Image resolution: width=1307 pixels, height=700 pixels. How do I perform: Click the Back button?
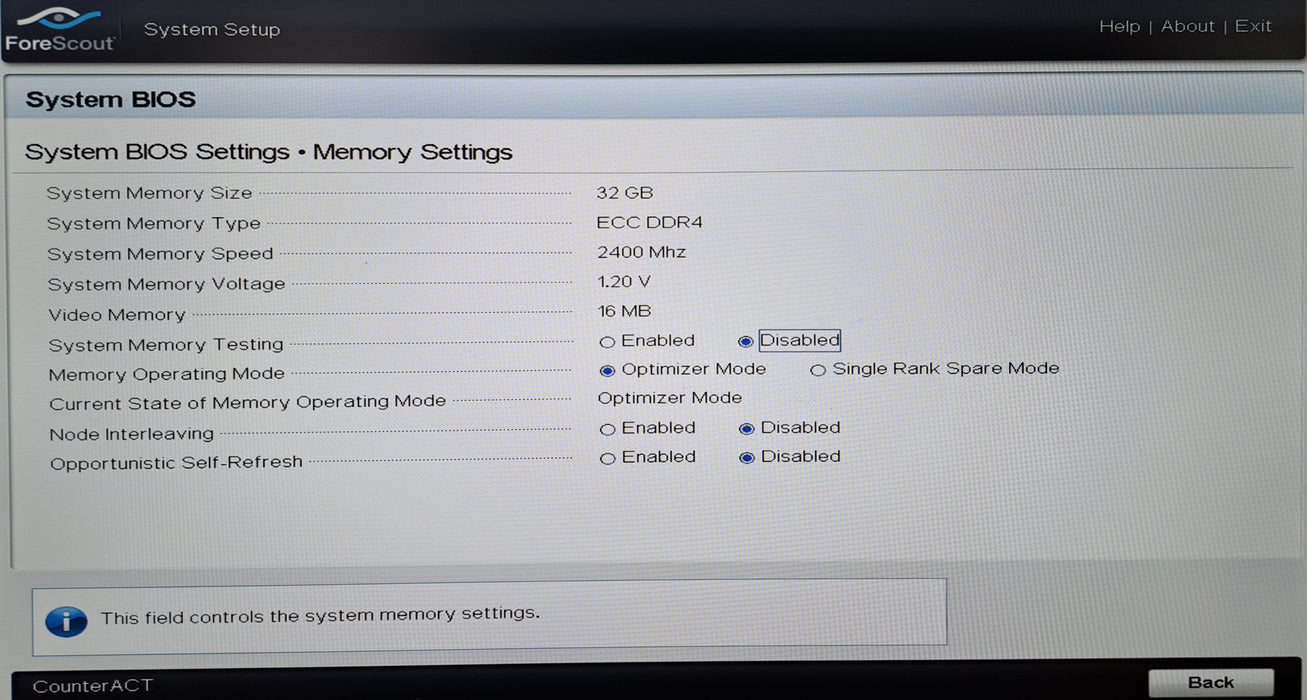1211,682
